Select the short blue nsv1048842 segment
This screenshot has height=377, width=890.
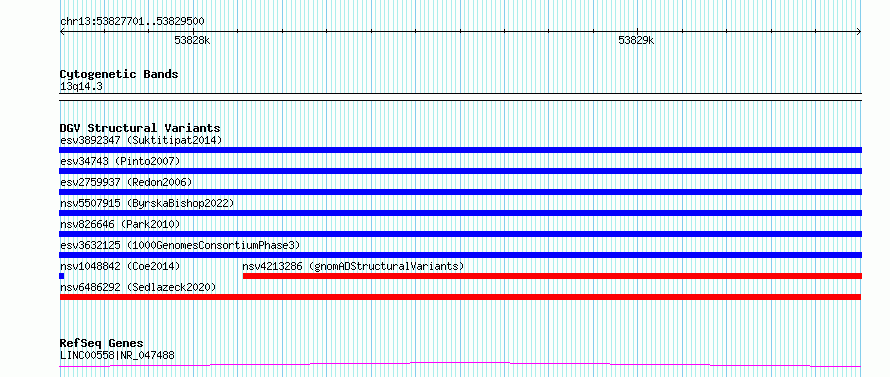pyautogui.click(x=61, y=276)
